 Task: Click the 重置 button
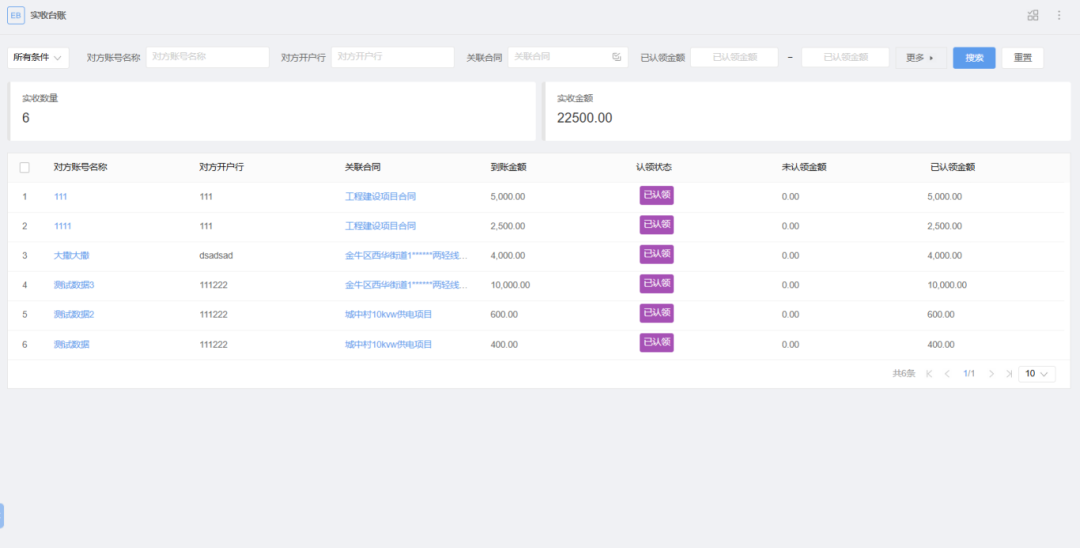coord(1022,58)
